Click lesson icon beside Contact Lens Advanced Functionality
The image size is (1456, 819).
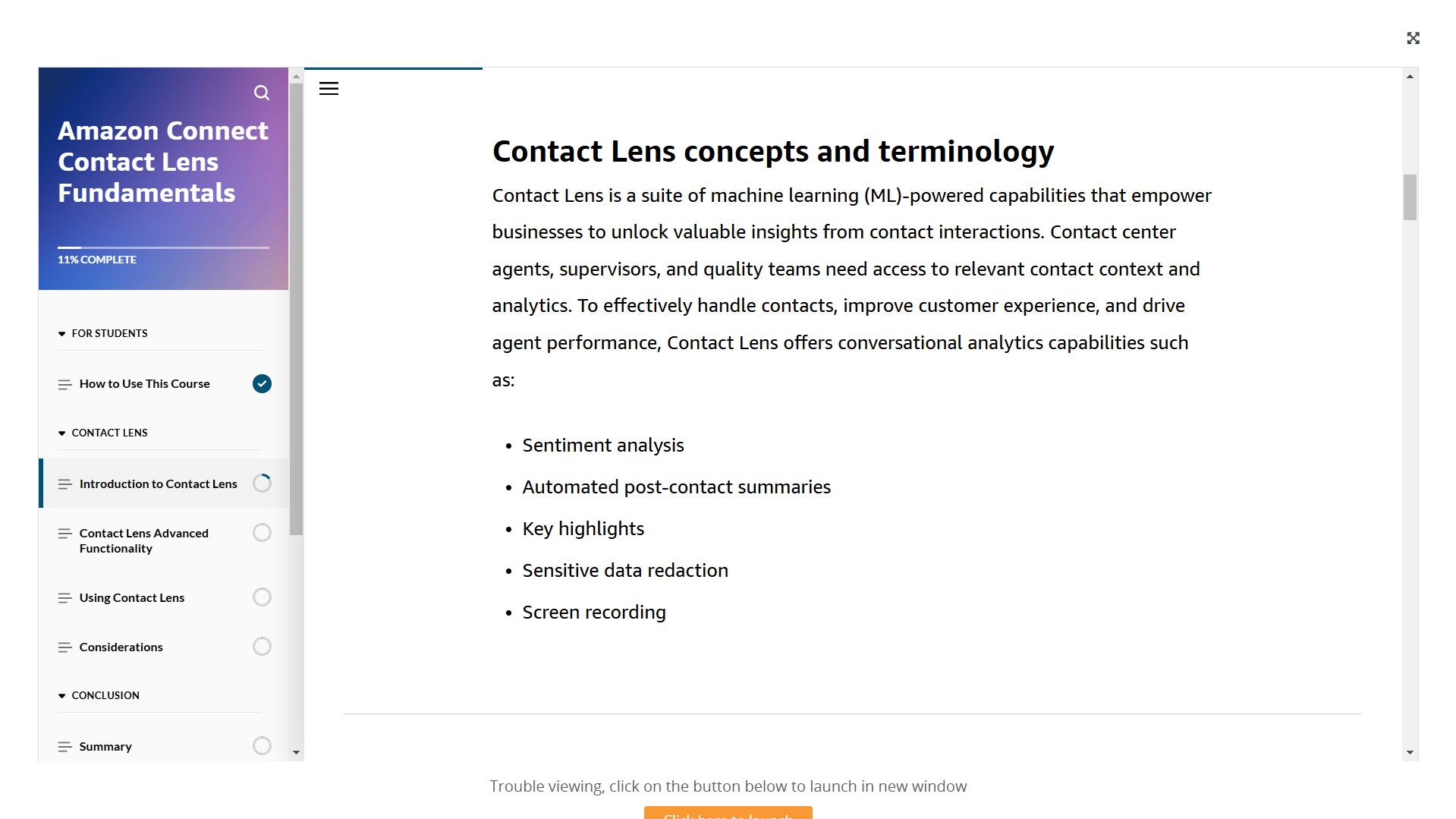64,534
